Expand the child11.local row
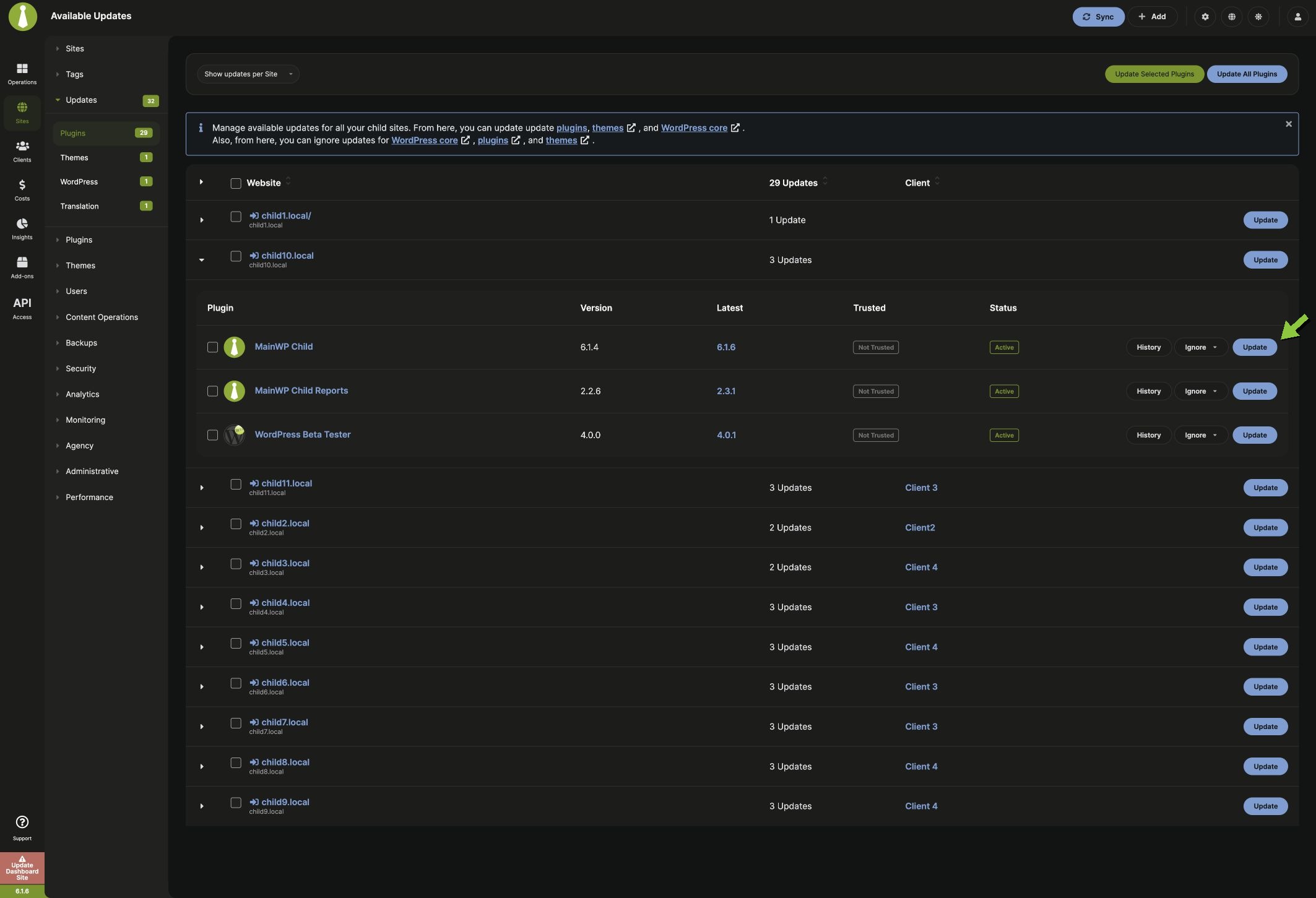Screen dimensions: 1316x898 click(x=202, y=488)
